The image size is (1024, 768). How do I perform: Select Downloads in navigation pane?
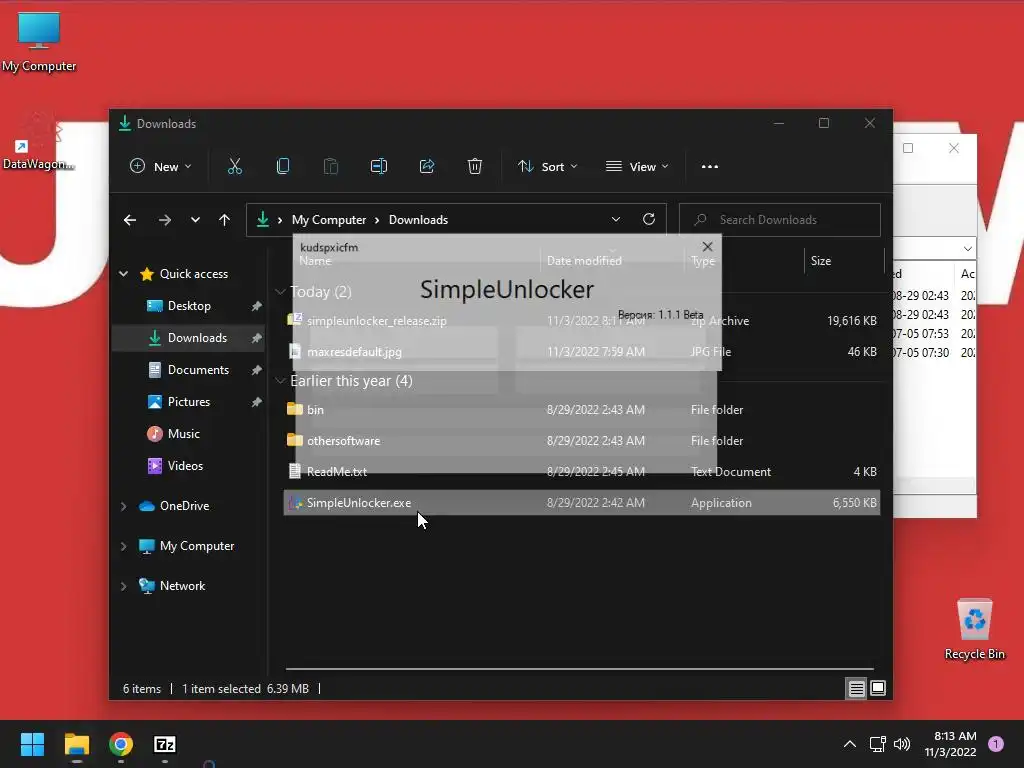click(189, 338)
